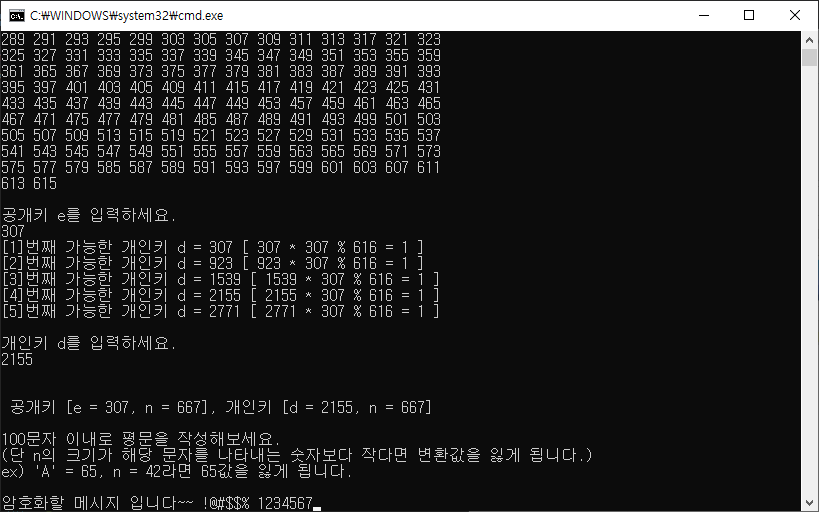Click the input line '암호화할 메시지 입니다~~'
819x512 pixels.
[x=157, y=504]
